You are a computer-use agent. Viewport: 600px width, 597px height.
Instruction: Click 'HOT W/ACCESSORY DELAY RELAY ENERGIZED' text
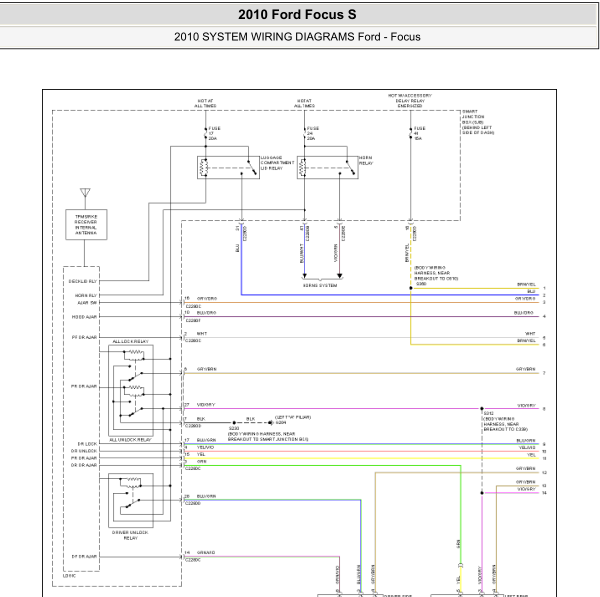coord(410,100)
